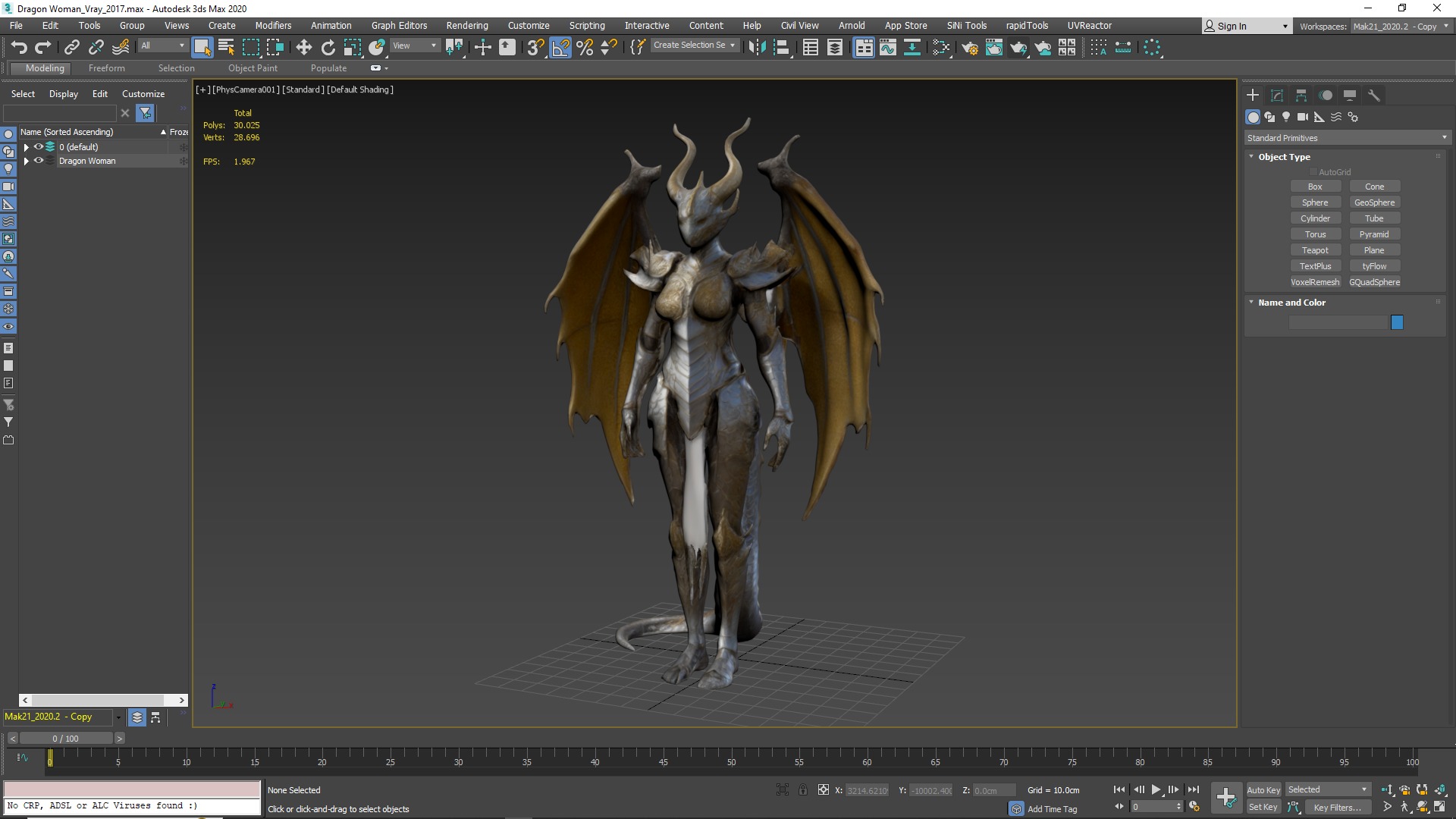
Task: Click the Redo arrow icon
Action: (43, 47)
